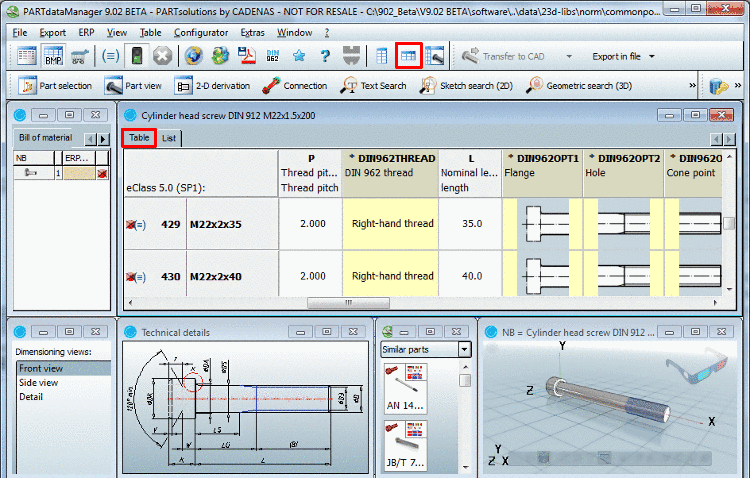Screen dimensions: 750x478
Task: Select the Detail dimensioning view
Action: point(31,397)
